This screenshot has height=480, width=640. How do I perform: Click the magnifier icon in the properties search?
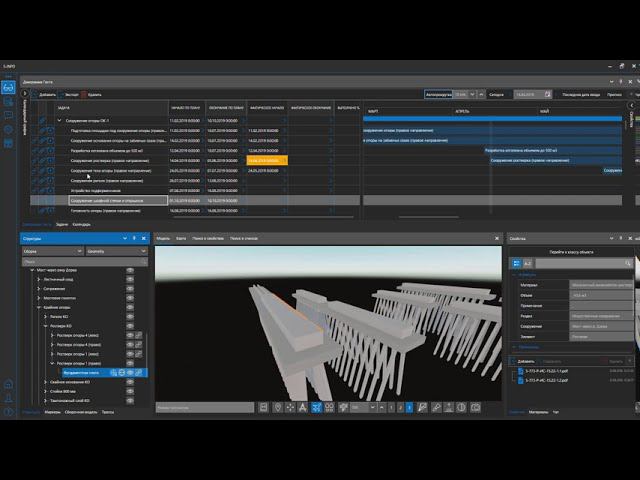pos(628,263)
